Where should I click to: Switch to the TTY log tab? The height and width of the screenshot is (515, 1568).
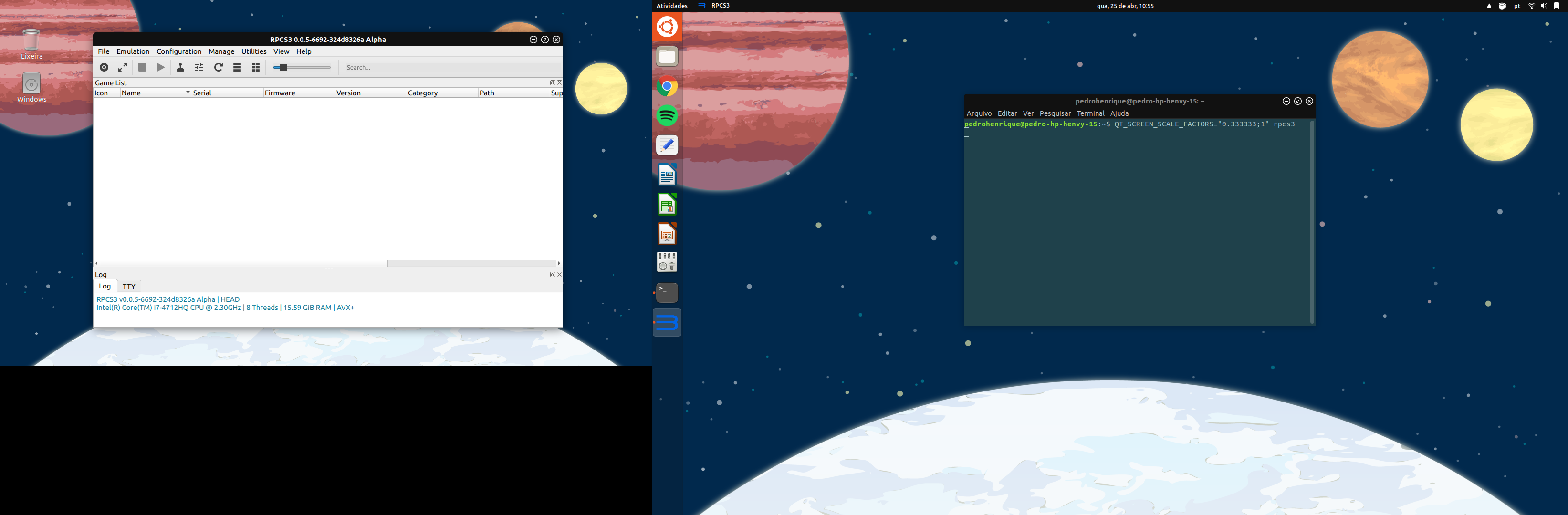tap(128, 287)
